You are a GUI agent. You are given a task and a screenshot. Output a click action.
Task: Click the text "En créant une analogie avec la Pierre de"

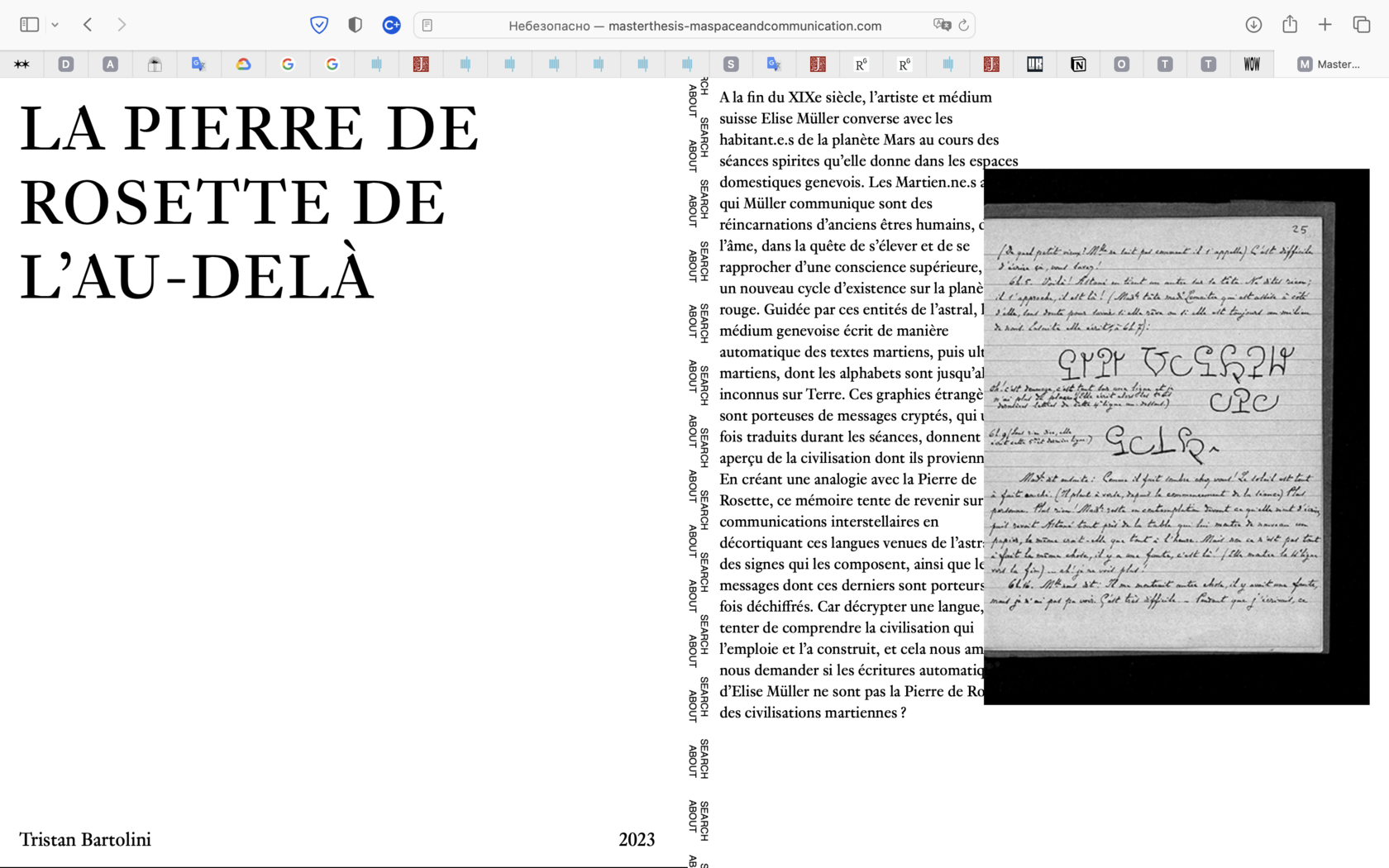[848, 479]
